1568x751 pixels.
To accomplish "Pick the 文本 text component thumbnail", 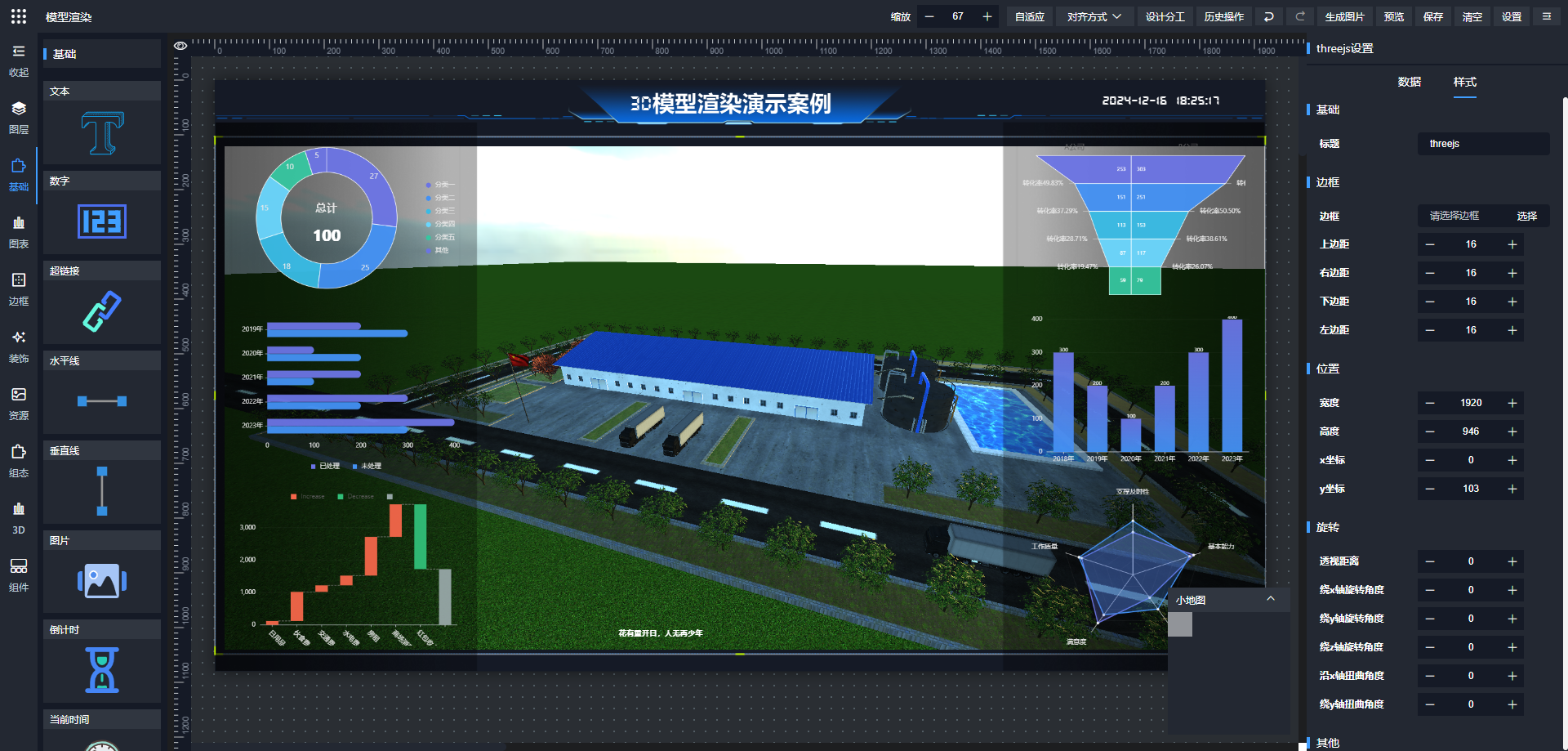I will [x=102, y=132].
